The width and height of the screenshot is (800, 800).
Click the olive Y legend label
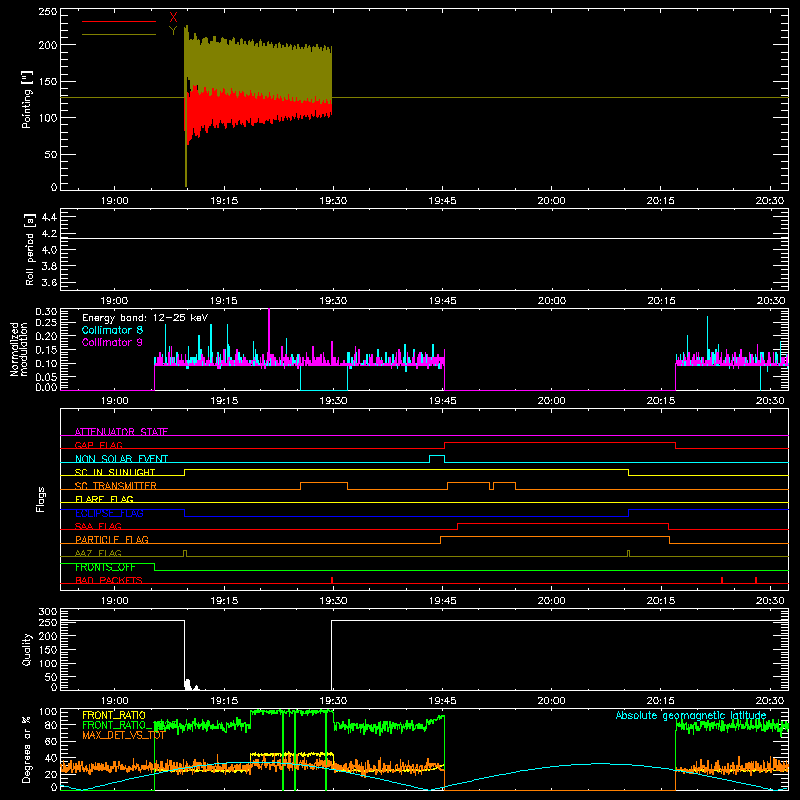click(x=173, y=31)
